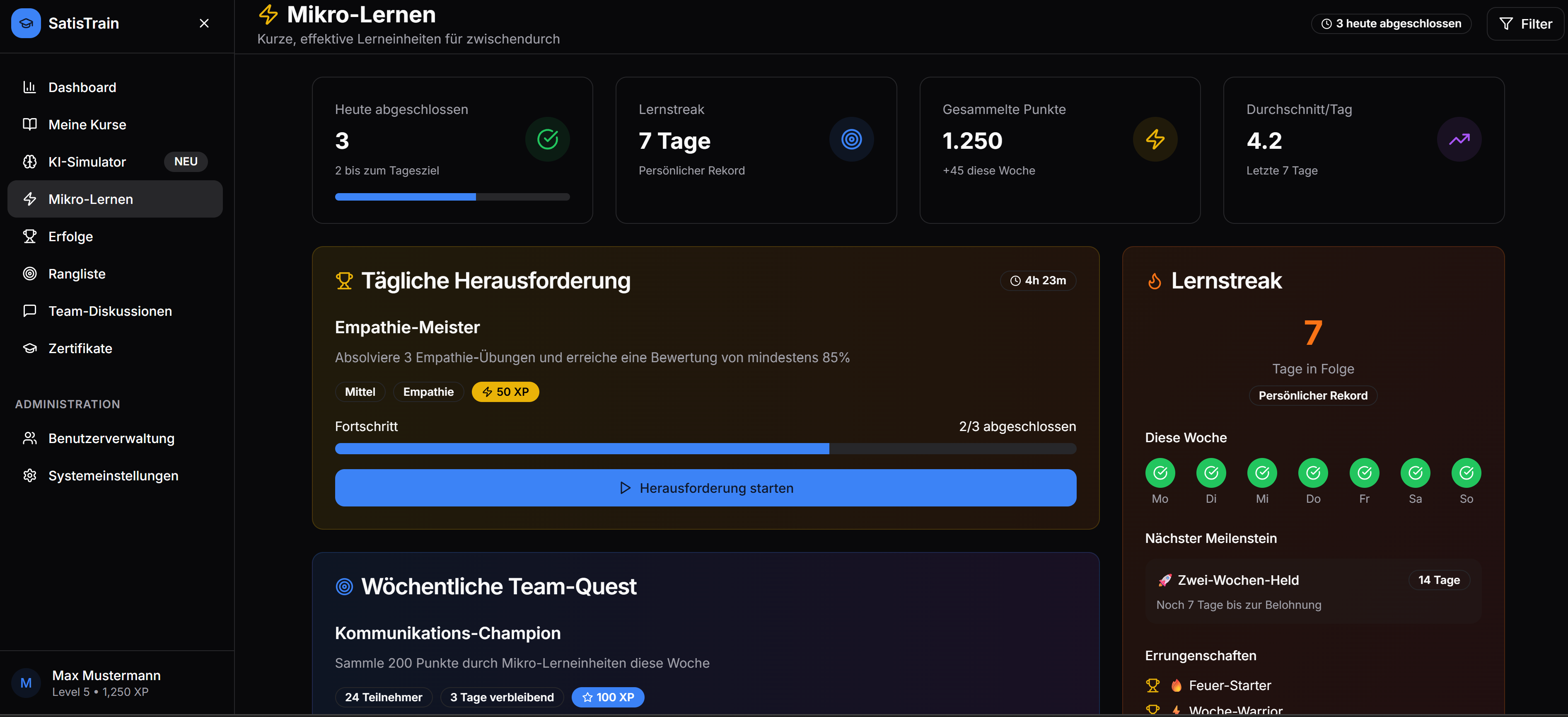The image size is (1568, 717).
Task: Click the 24 Teilnehmer tag
Action: 384,697
